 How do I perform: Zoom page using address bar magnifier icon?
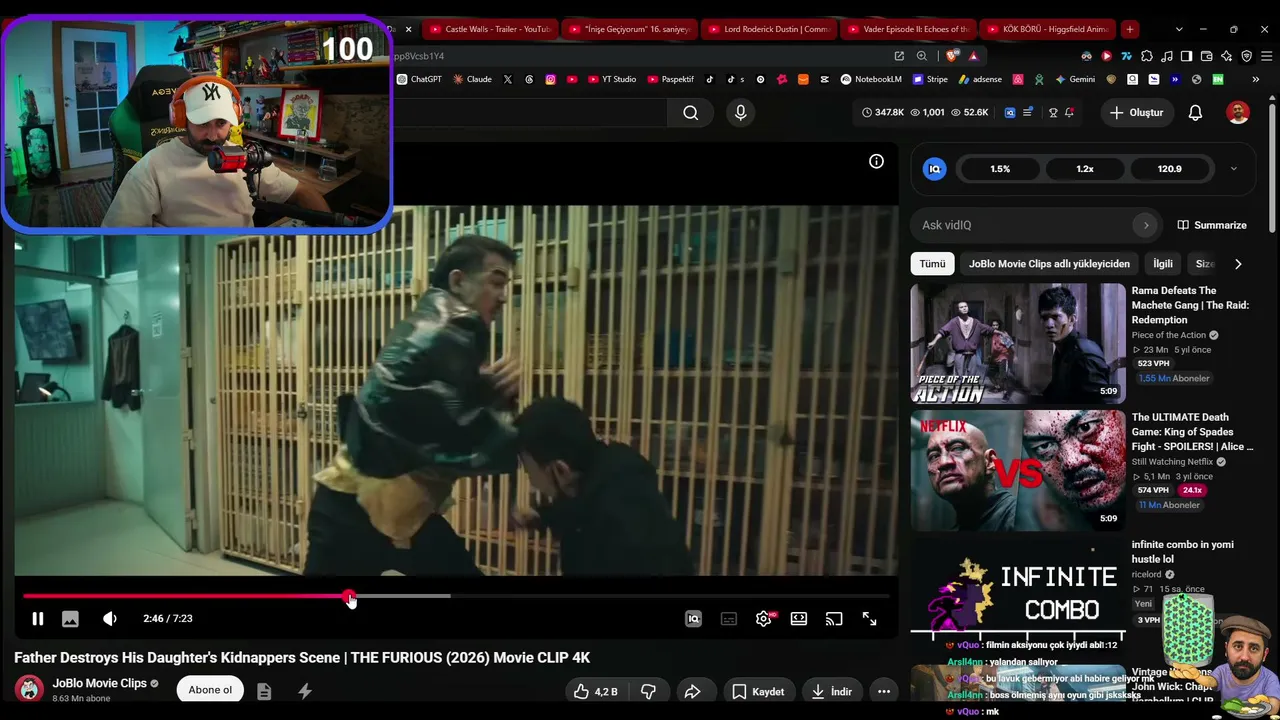[922, 56]
